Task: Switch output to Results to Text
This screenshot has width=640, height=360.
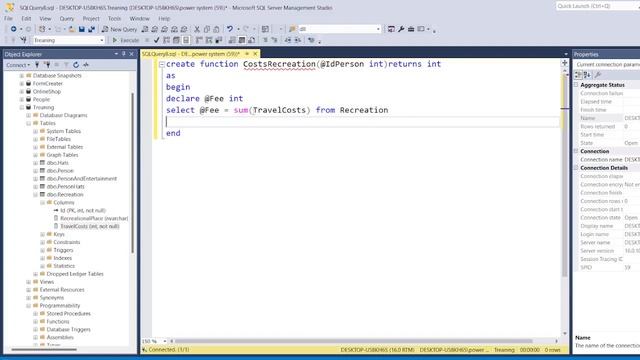Action: [x=232, y=40]
